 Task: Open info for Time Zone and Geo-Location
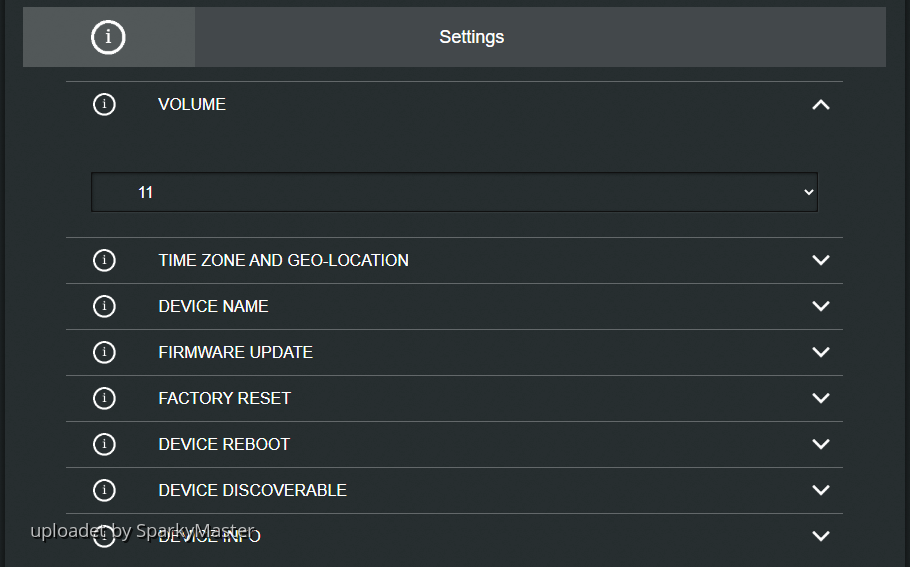[104, 260]
